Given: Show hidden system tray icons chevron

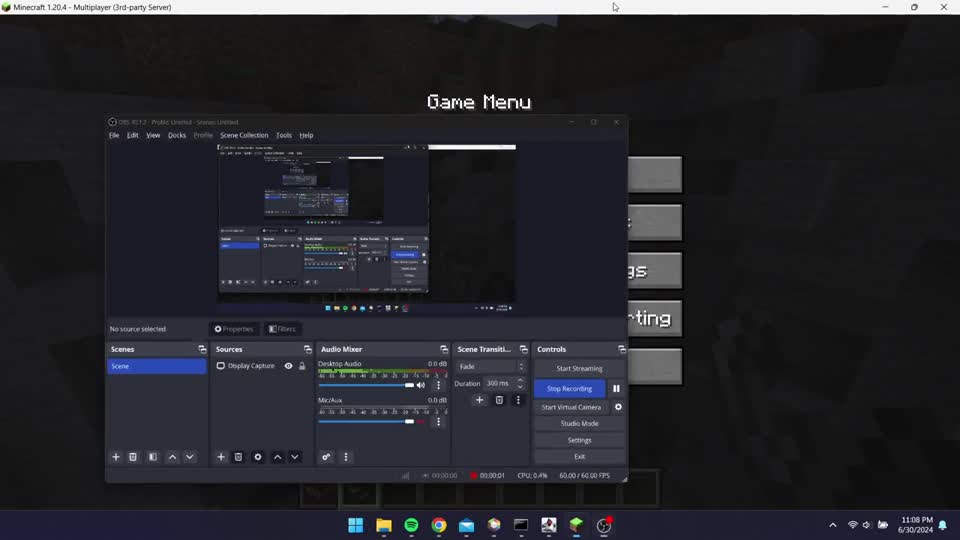Looking at the screenshot, I should tap(833, 525).
